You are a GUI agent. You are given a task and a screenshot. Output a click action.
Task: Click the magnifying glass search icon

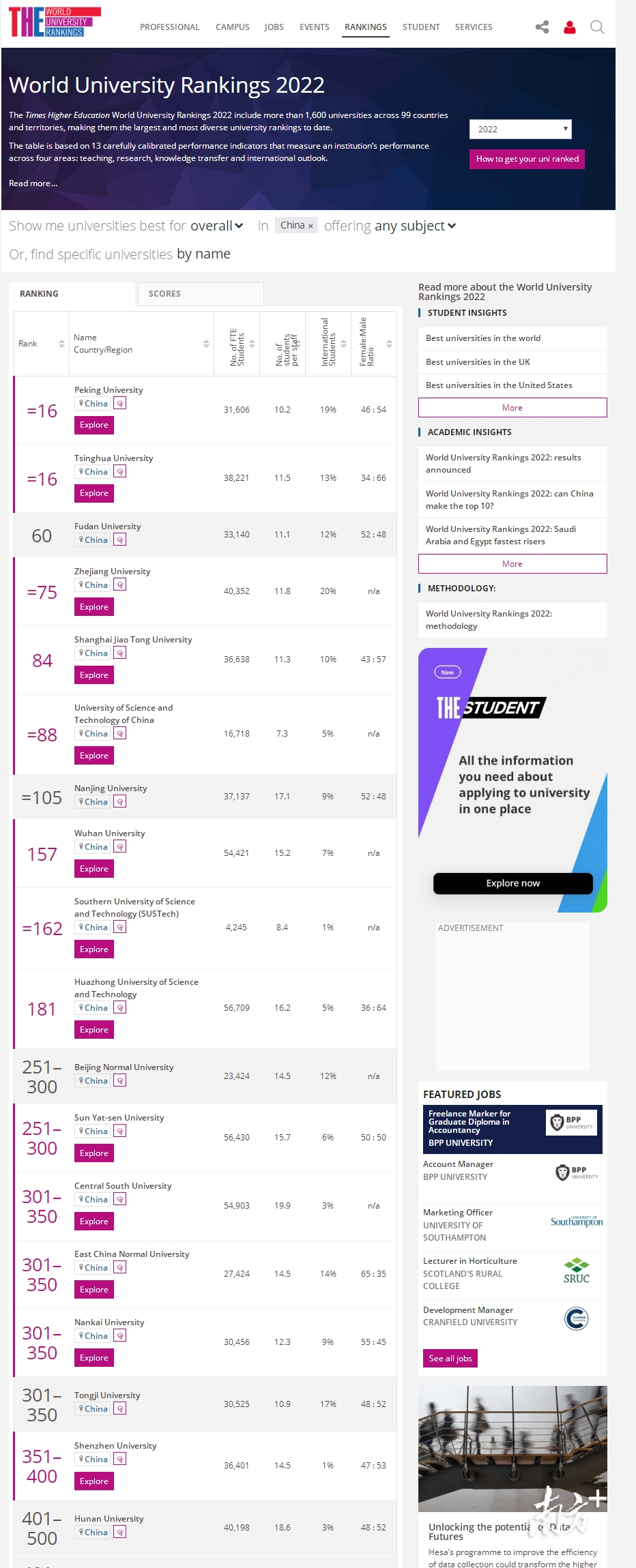click(597, 27)
